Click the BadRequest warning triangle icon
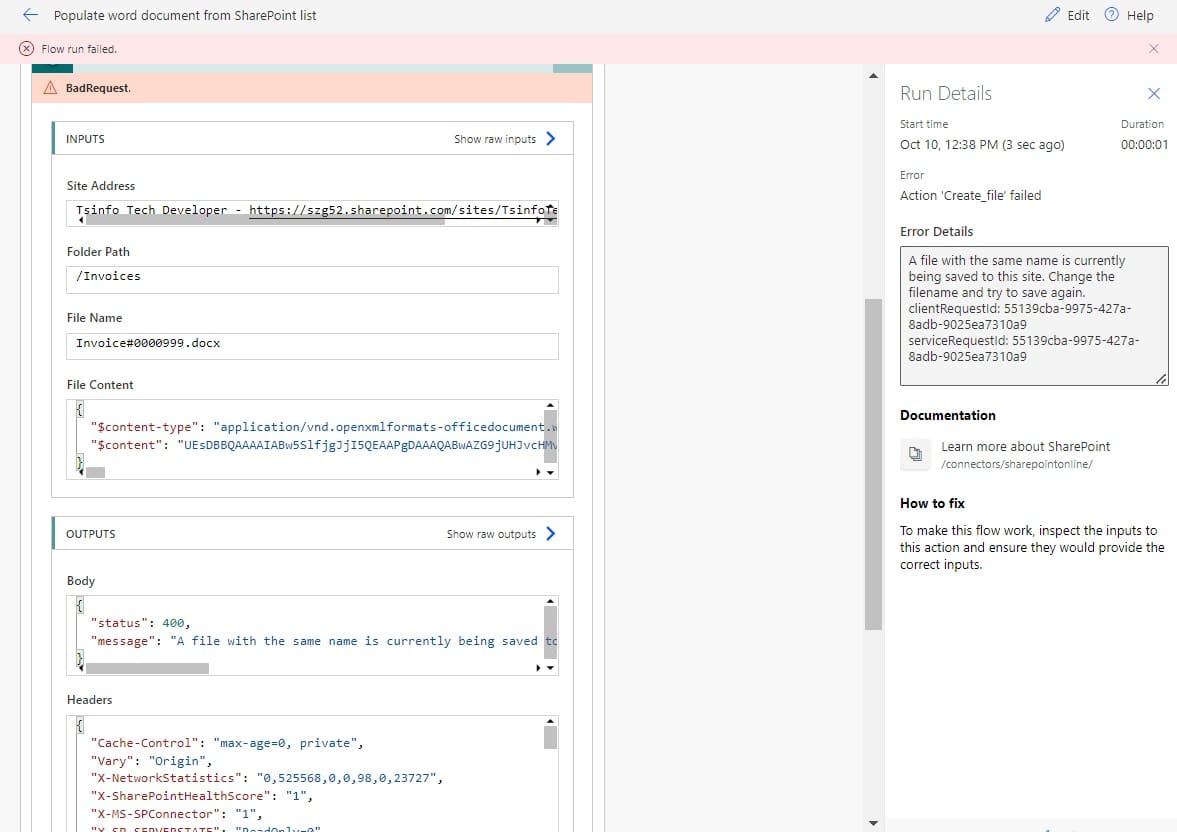Image resolution: width=1177 pixels, height=832 pixels. pos(50,88)
